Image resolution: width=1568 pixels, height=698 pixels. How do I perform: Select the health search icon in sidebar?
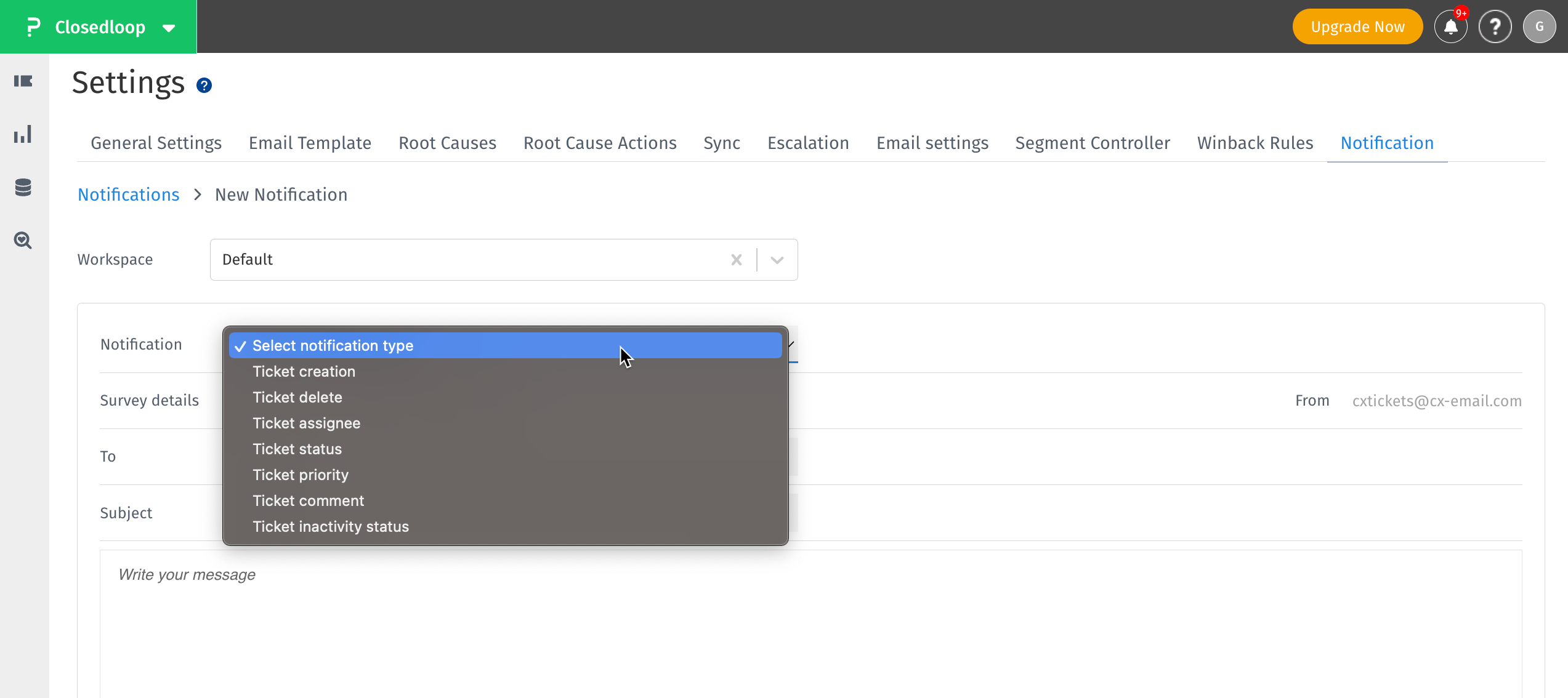coord(23,241)
